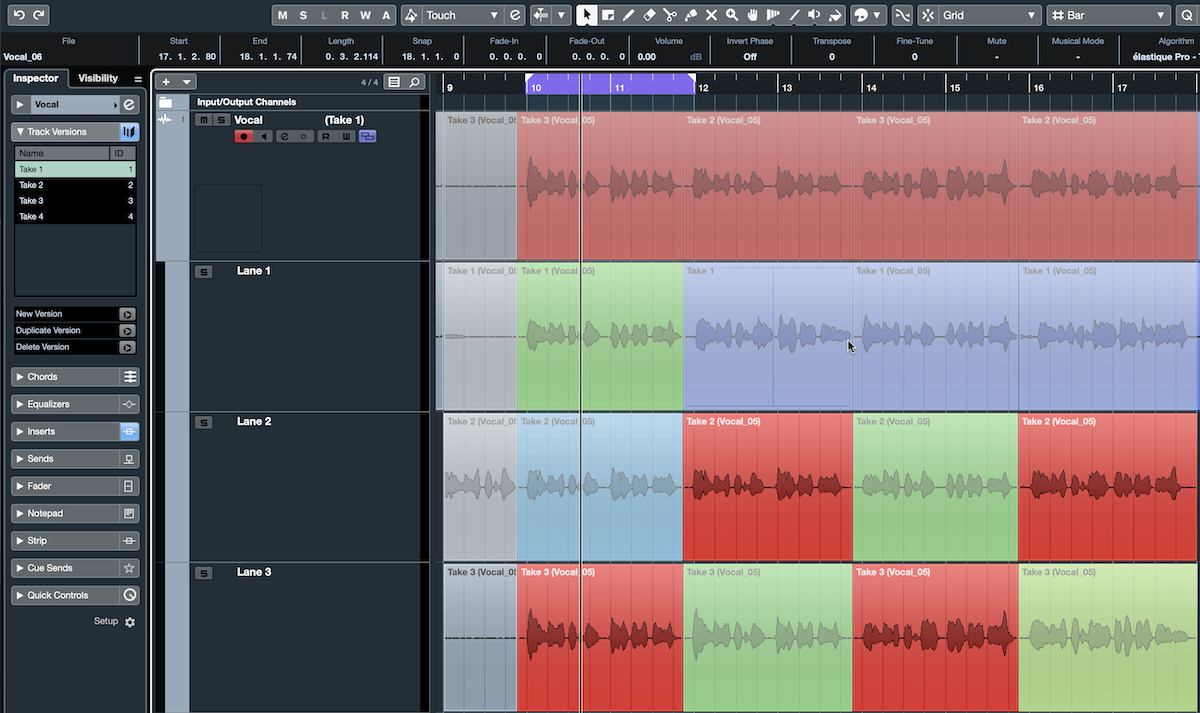Select Take 2 in versions list
This screenshot has height=713, width=1200.
click(75, 185)
